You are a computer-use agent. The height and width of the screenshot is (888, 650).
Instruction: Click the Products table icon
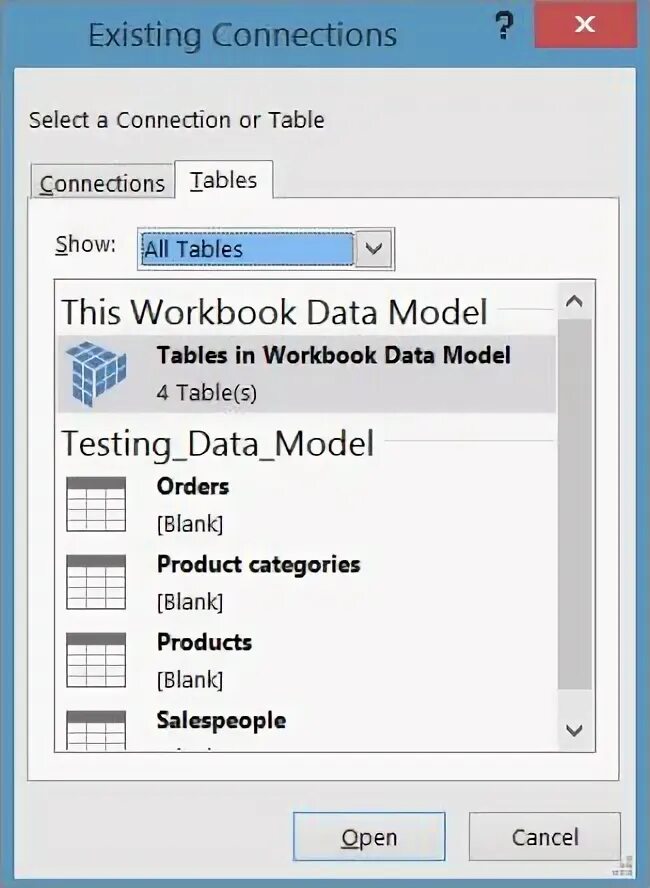point(96,660)
